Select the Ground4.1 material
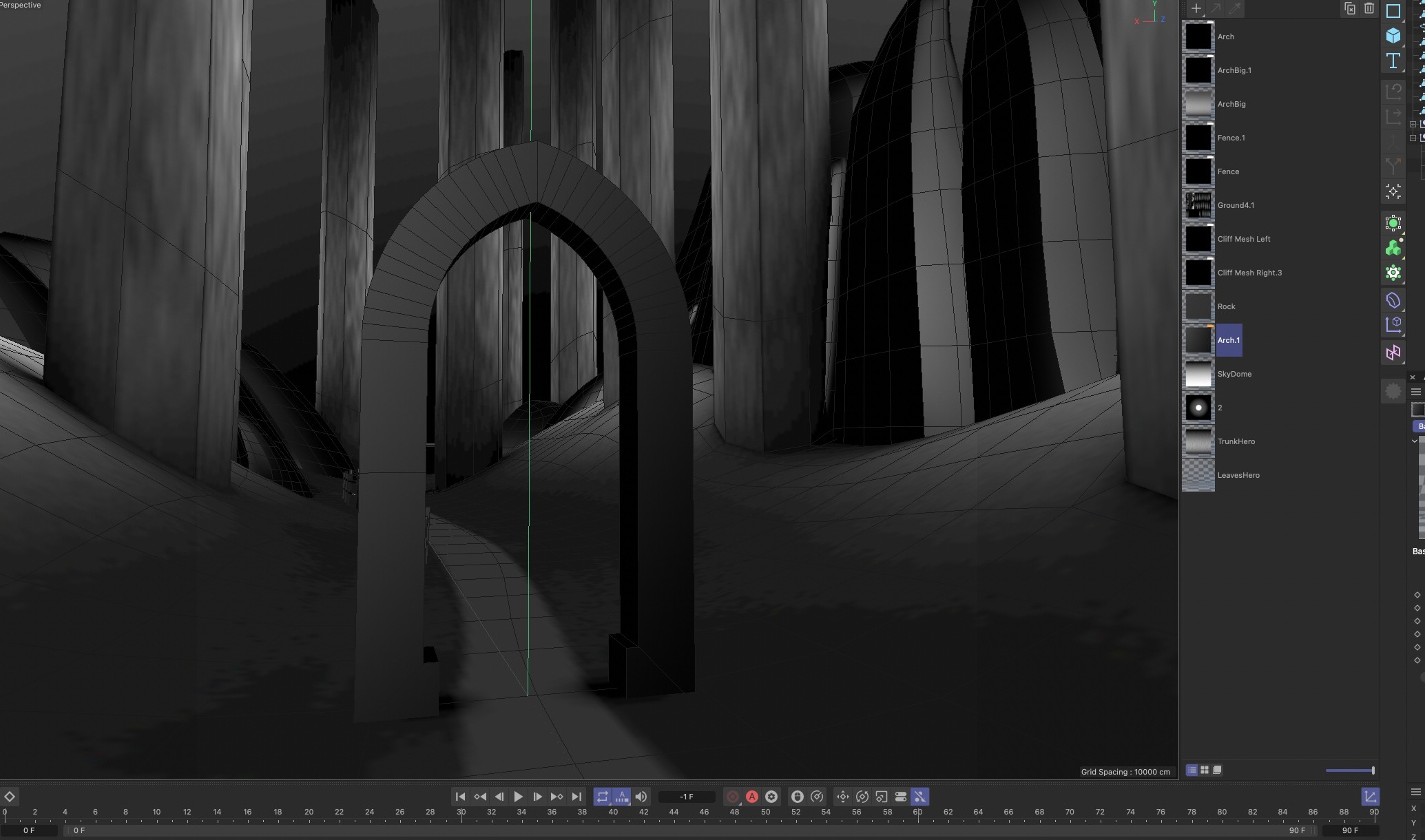Viewport: 1425px width, 840px height. tap(1235, 205)
